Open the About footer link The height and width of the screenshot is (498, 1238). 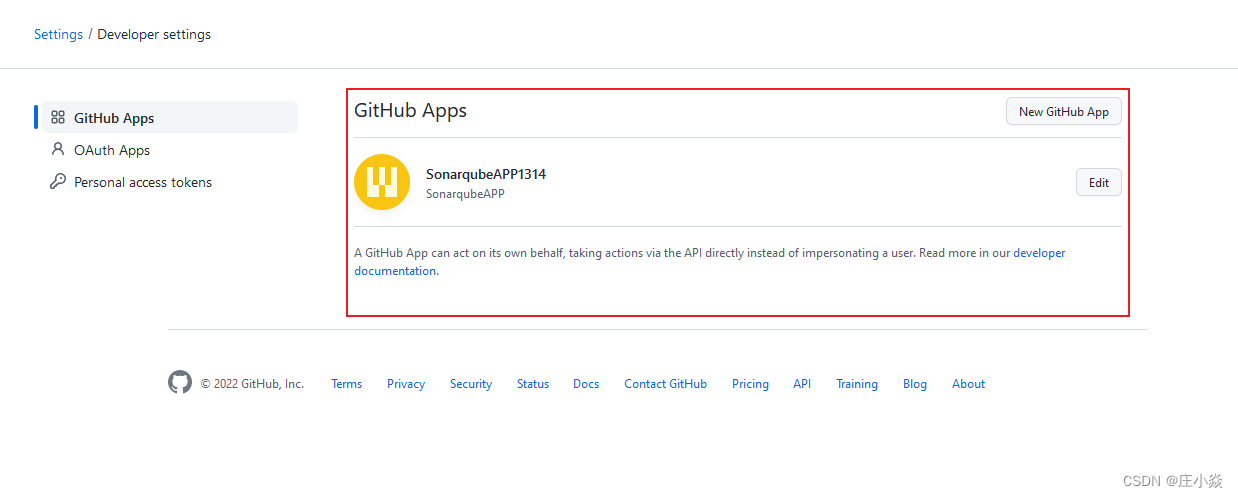(x=968, y=384)
